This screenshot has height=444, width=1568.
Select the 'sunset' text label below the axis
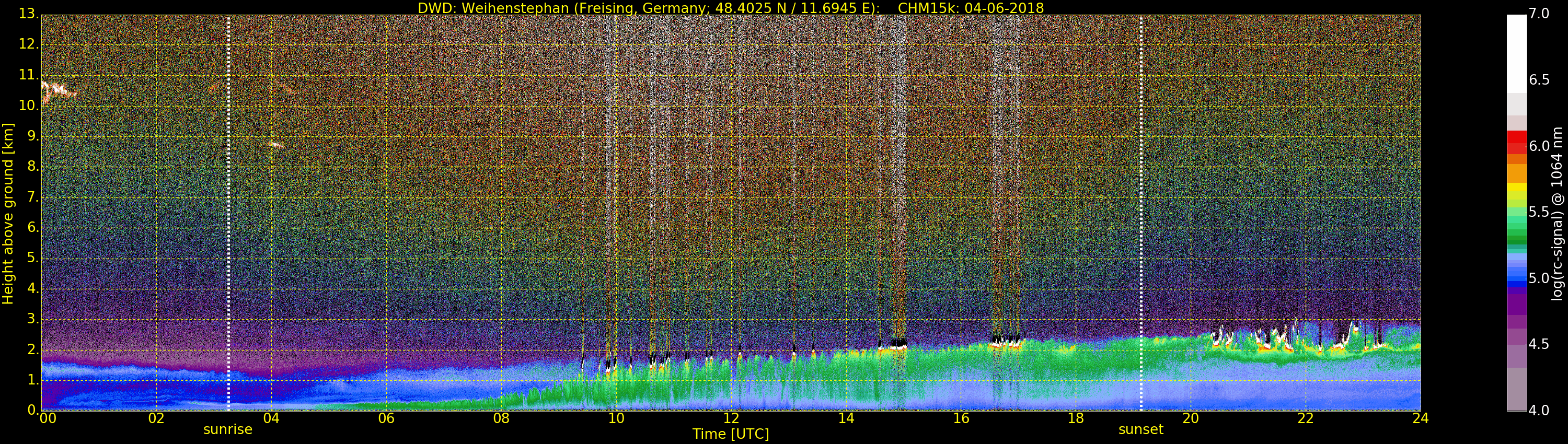point(1140,429)
